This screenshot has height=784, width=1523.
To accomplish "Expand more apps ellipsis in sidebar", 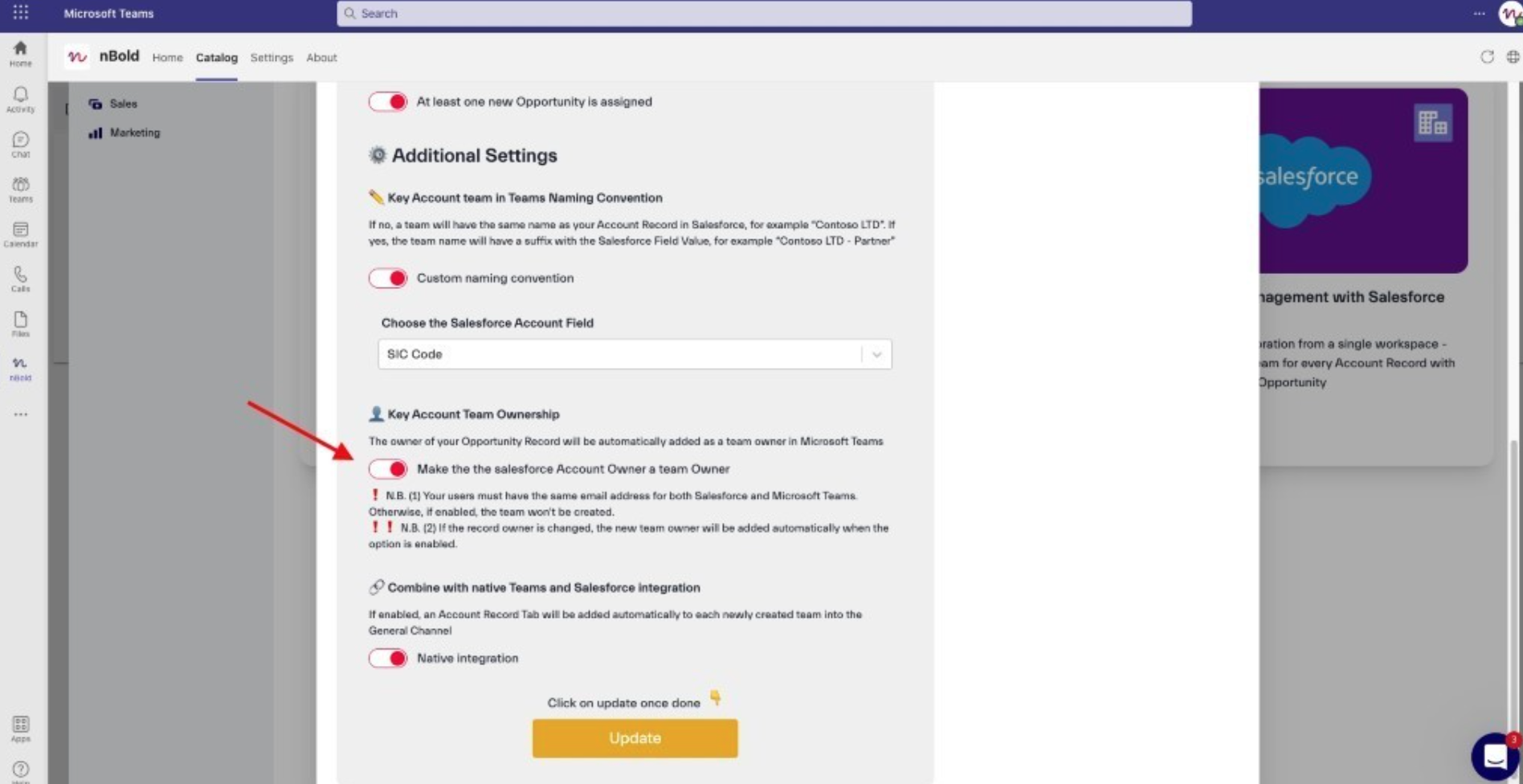I will click(20, 414).
